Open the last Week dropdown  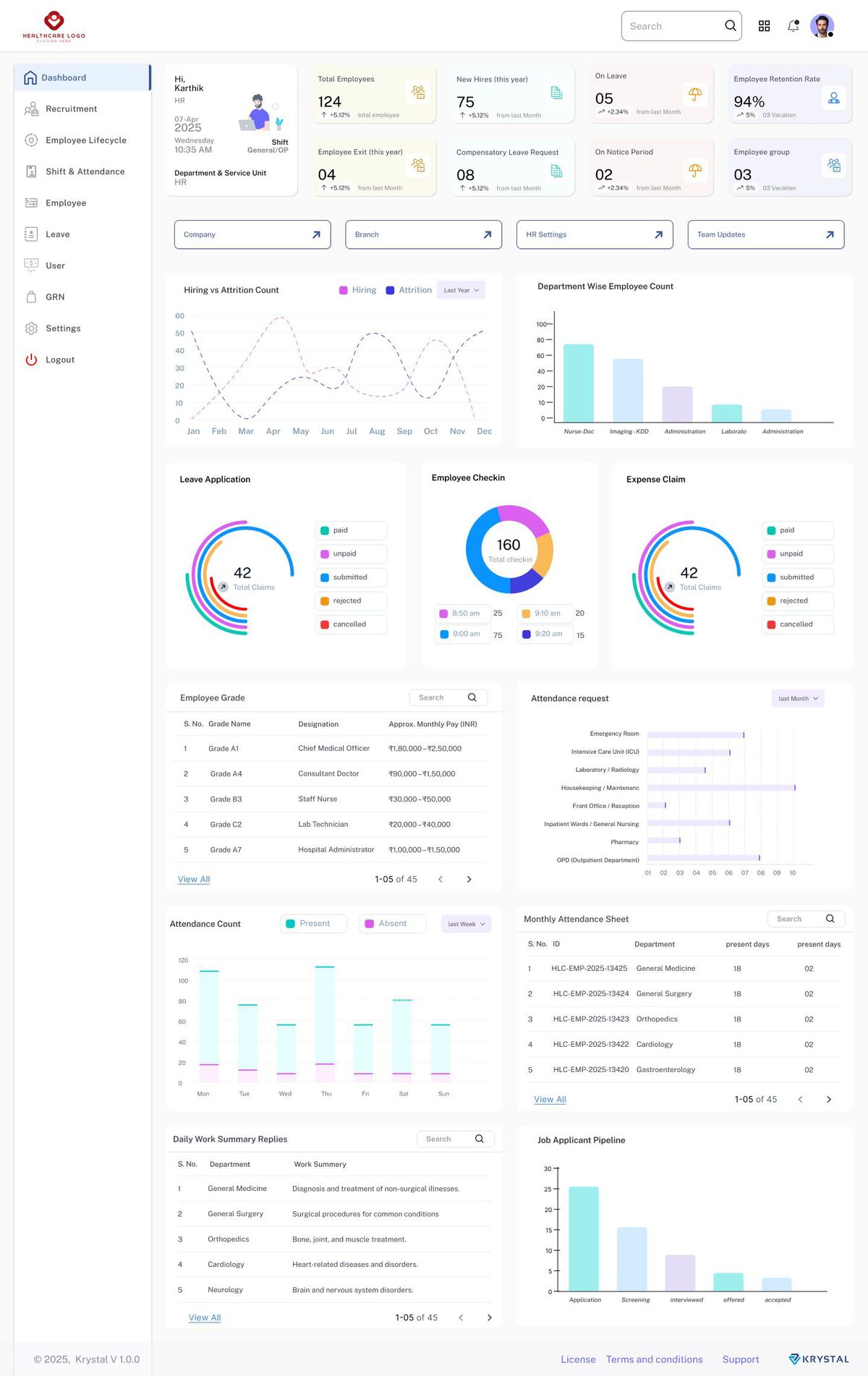click(x=467, y=924)
